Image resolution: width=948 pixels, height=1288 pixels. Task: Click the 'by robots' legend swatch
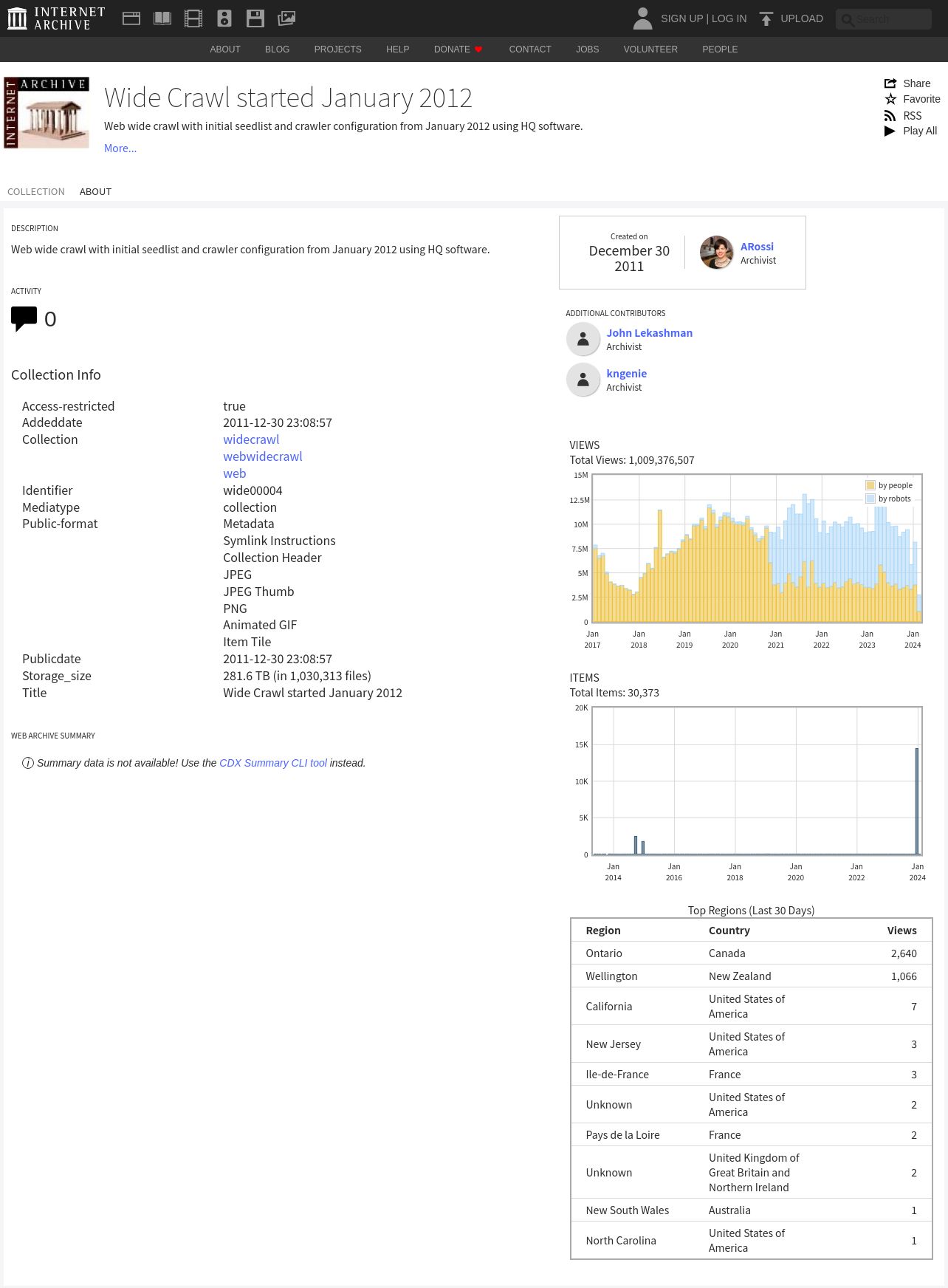[870, 499]
